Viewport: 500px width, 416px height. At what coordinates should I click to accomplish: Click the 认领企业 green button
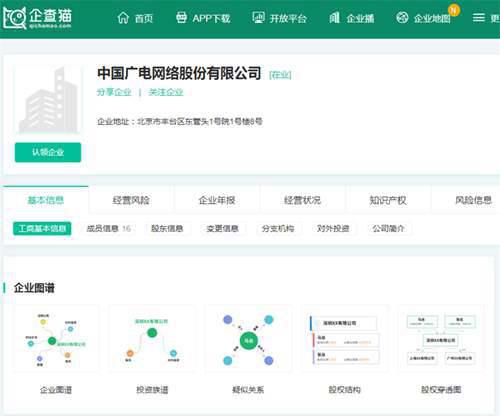(x=48, y=152)
